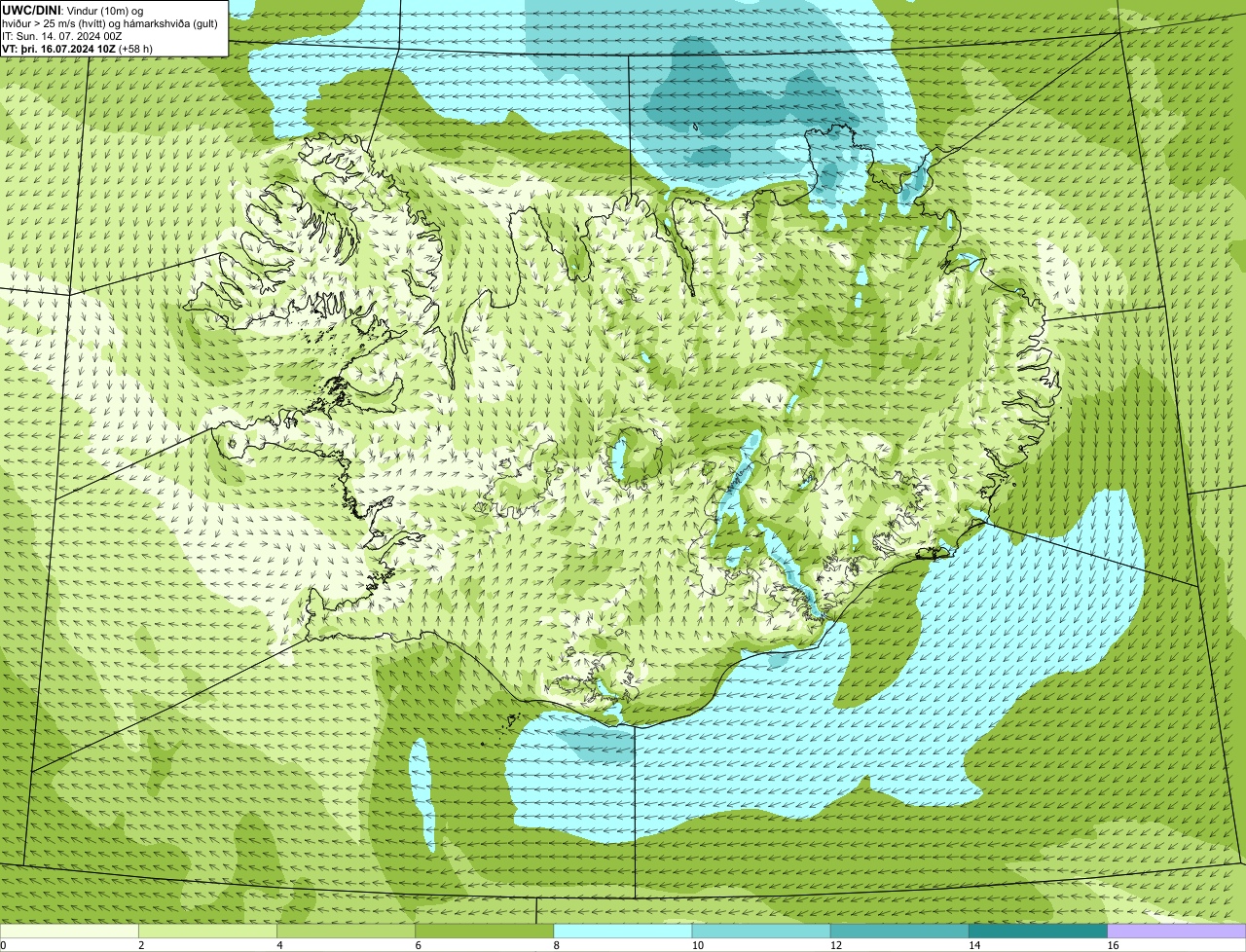1246x952 pixels.
Task: Select the turquoise 10–12 m/s legend swatch
Action: click(761, 931)
